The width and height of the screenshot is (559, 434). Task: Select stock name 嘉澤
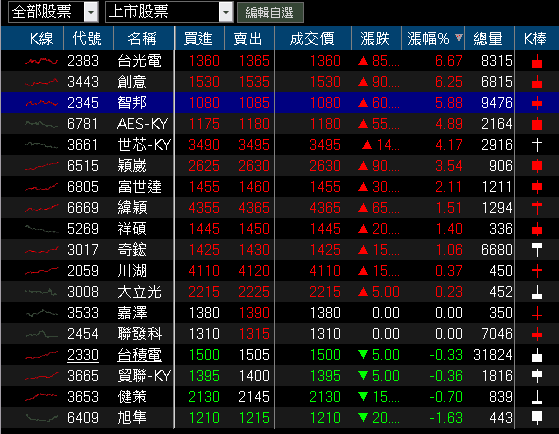click(132, 313)
